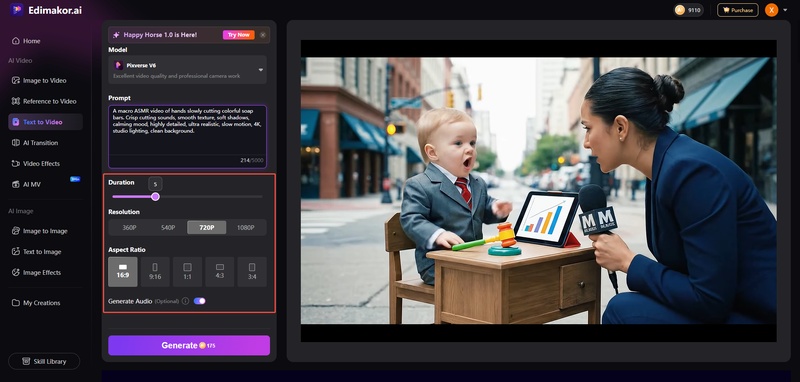Click the Edimakor.ai logo icon

click(x=17, y=10)
